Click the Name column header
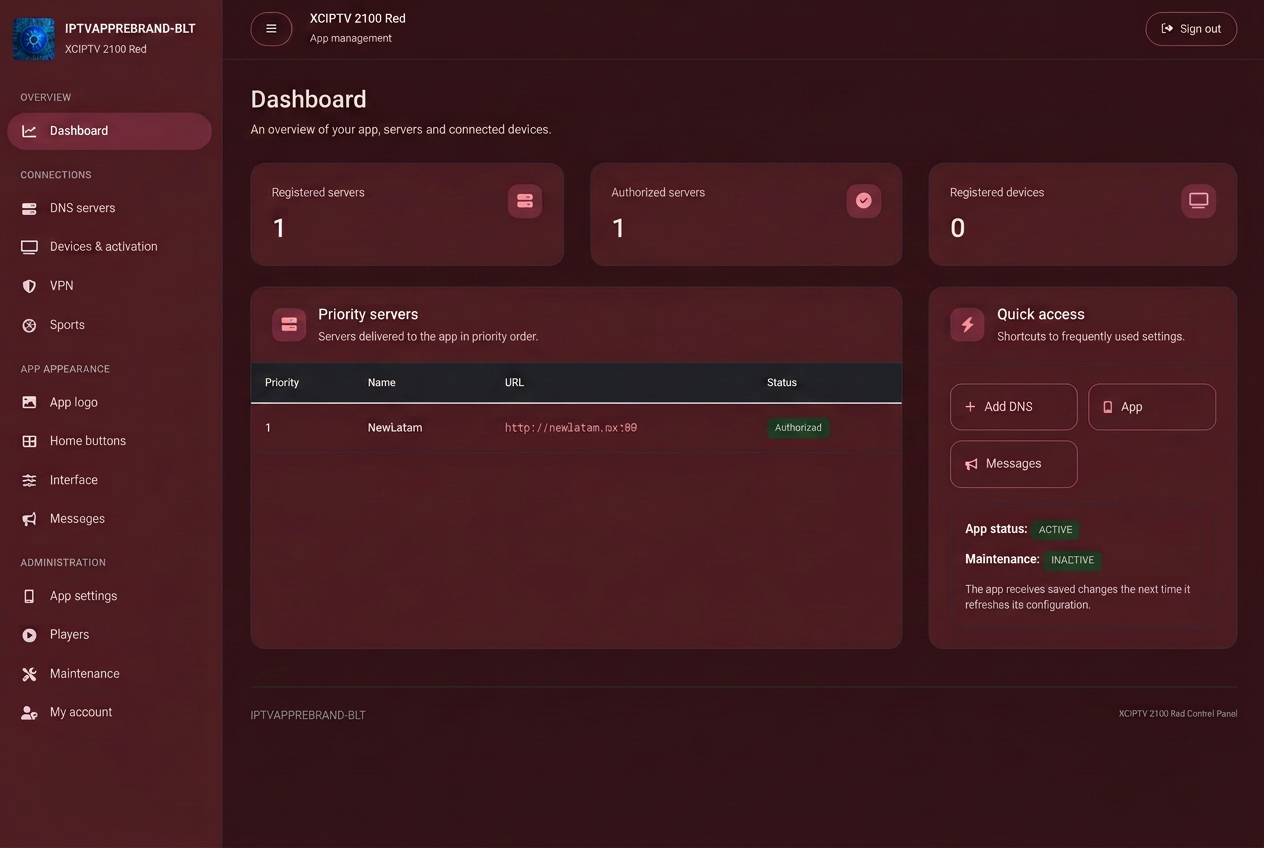1264x848 pixels. point(382,383)
